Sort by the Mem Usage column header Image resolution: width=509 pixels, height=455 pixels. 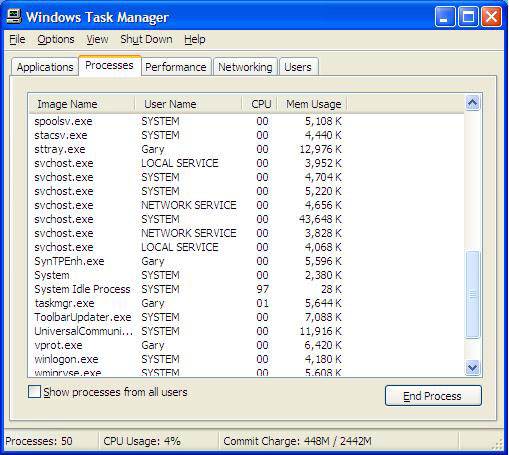[x=312, y=104]
